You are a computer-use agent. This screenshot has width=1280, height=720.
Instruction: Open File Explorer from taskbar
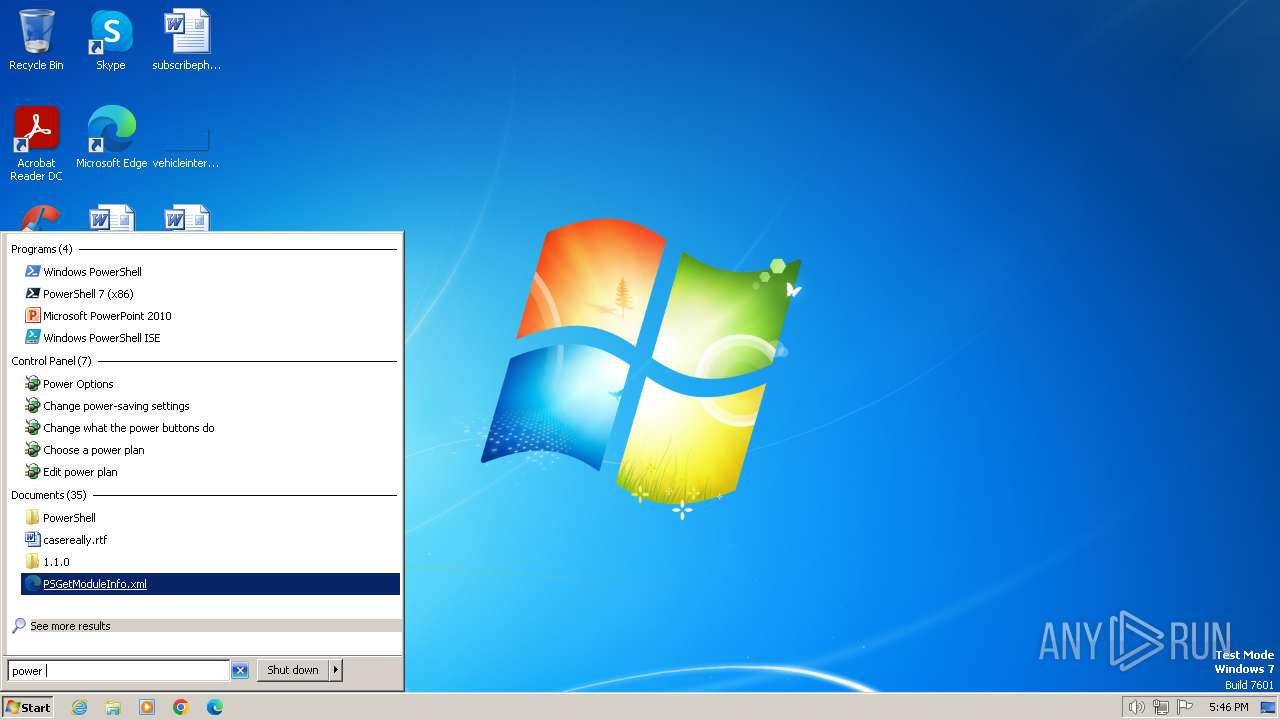(x=113, y=707)
